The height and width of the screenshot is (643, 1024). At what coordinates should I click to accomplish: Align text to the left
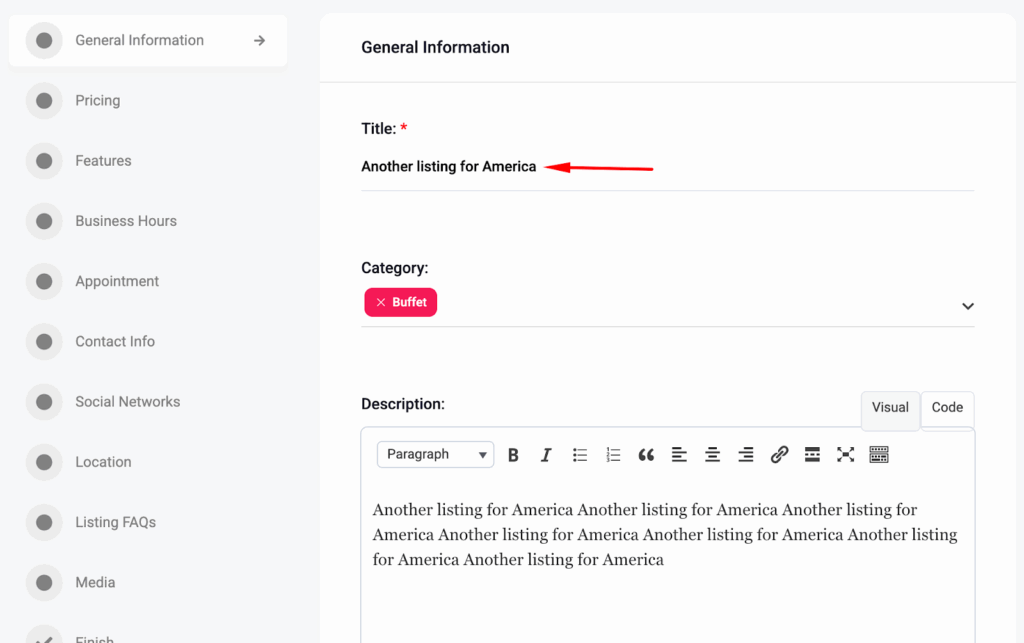[x=679, y=455]
